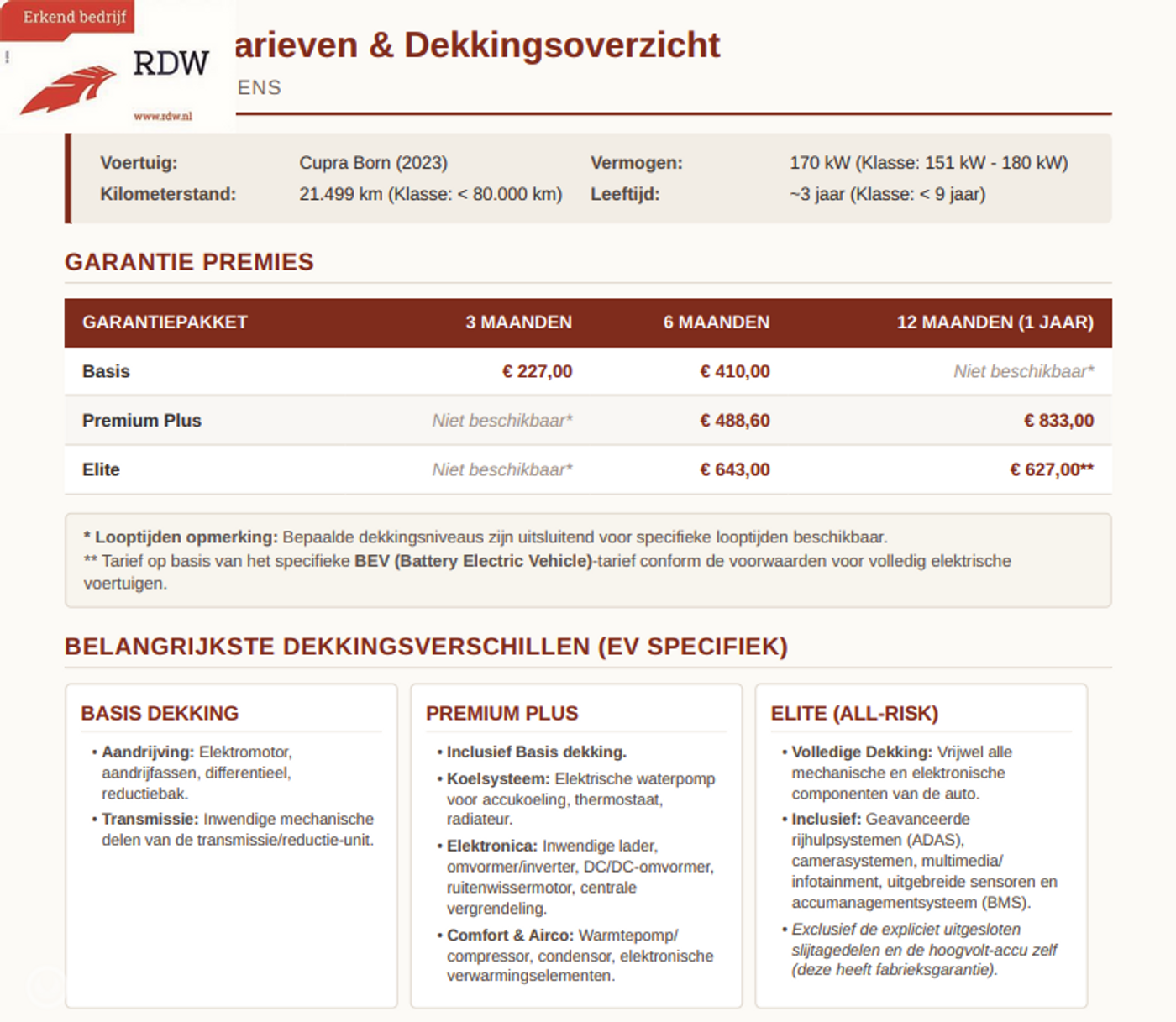Viewport: 1176px width, 1022px height.
Task: Select the '12 MAANDEN (1 JAAR)' column header
Action: (x=995, y=322)
